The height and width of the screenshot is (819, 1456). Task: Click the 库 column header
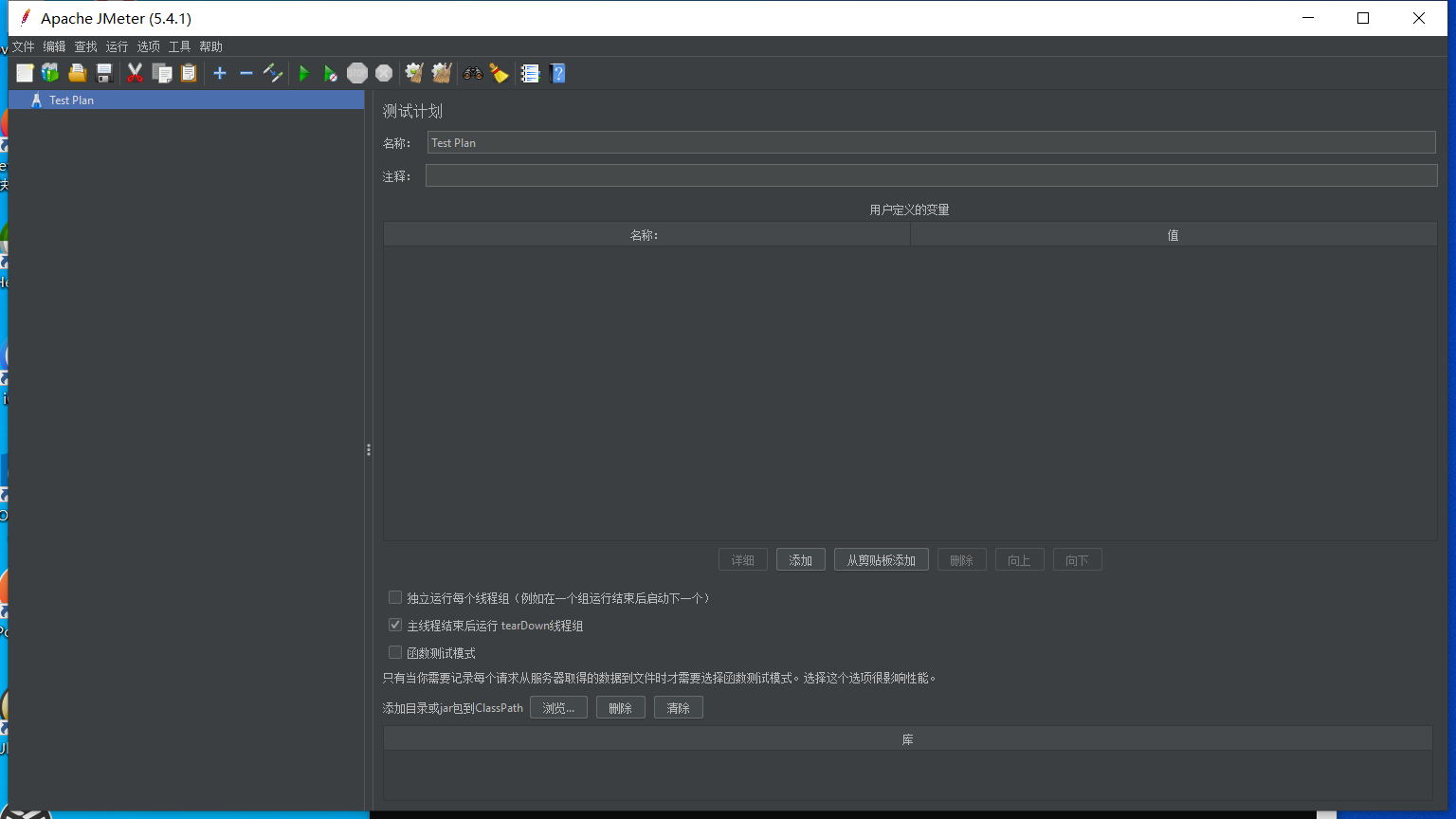pyautogui.click(x=908, y=738)
